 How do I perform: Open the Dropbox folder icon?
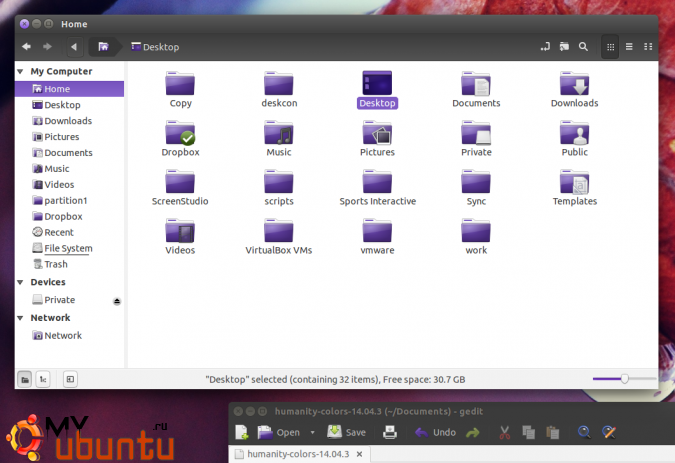(x=181, y=134)
